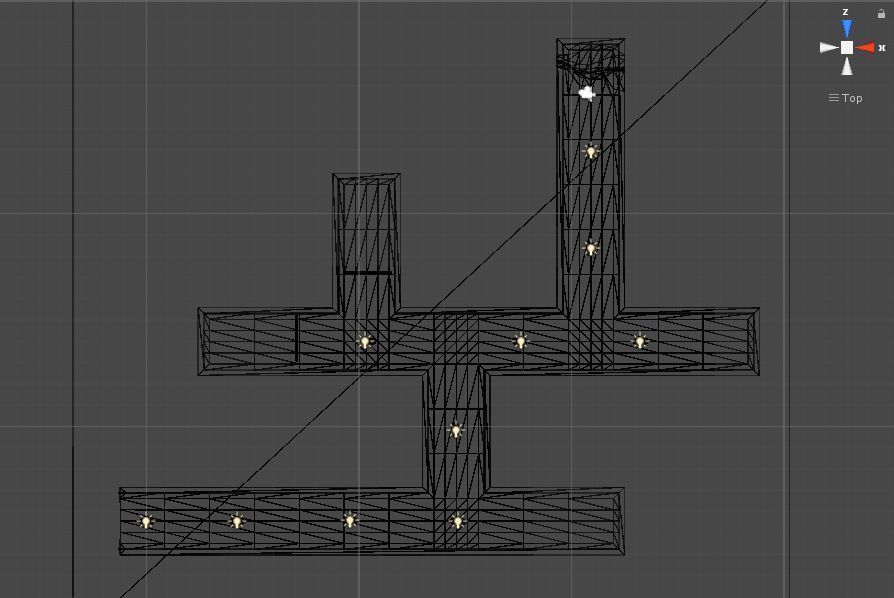Click the red X axis cone on the gizmo

(x=865, y=48)
